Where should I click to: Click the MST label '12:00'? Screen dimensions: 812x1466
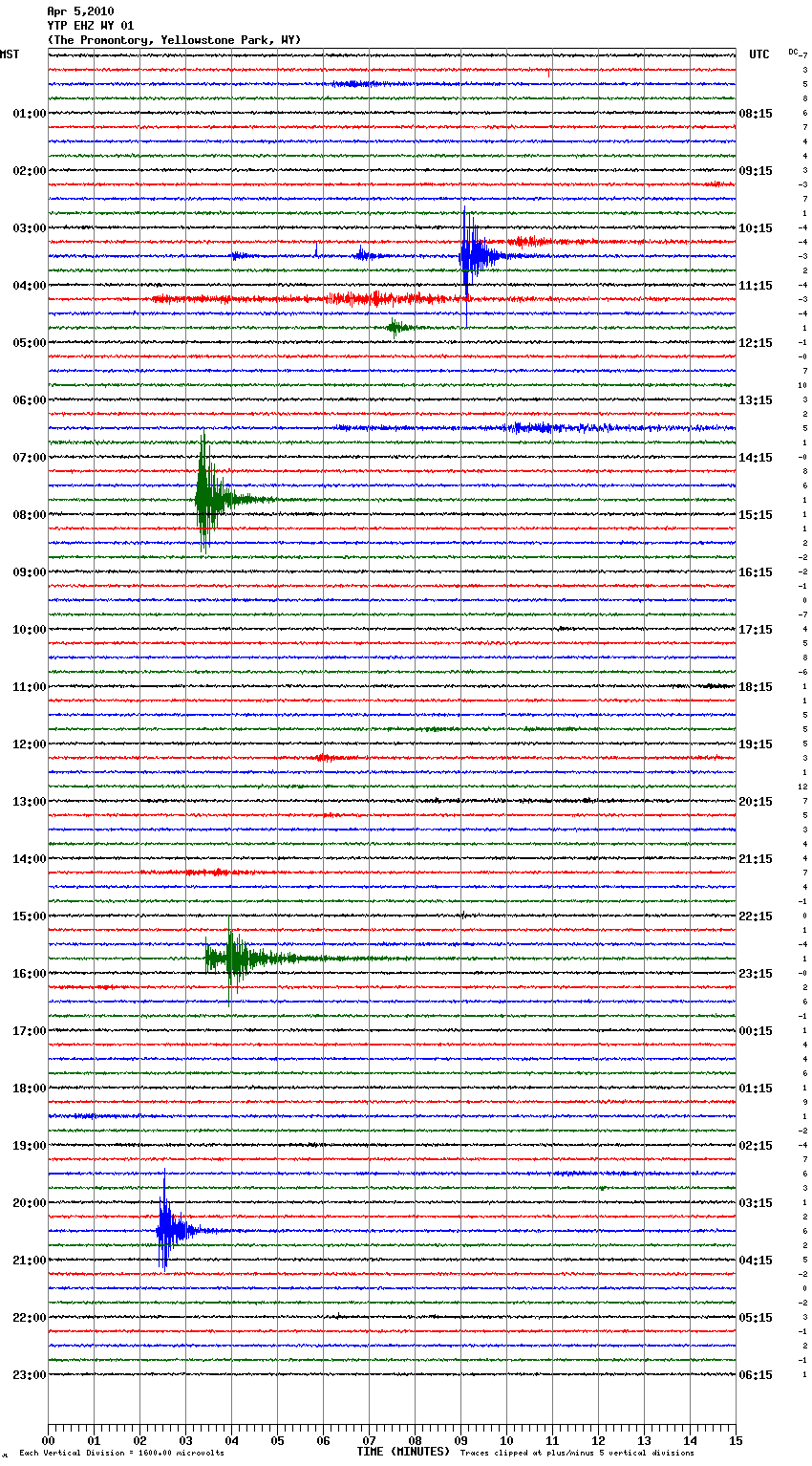(x=29, y=744)
